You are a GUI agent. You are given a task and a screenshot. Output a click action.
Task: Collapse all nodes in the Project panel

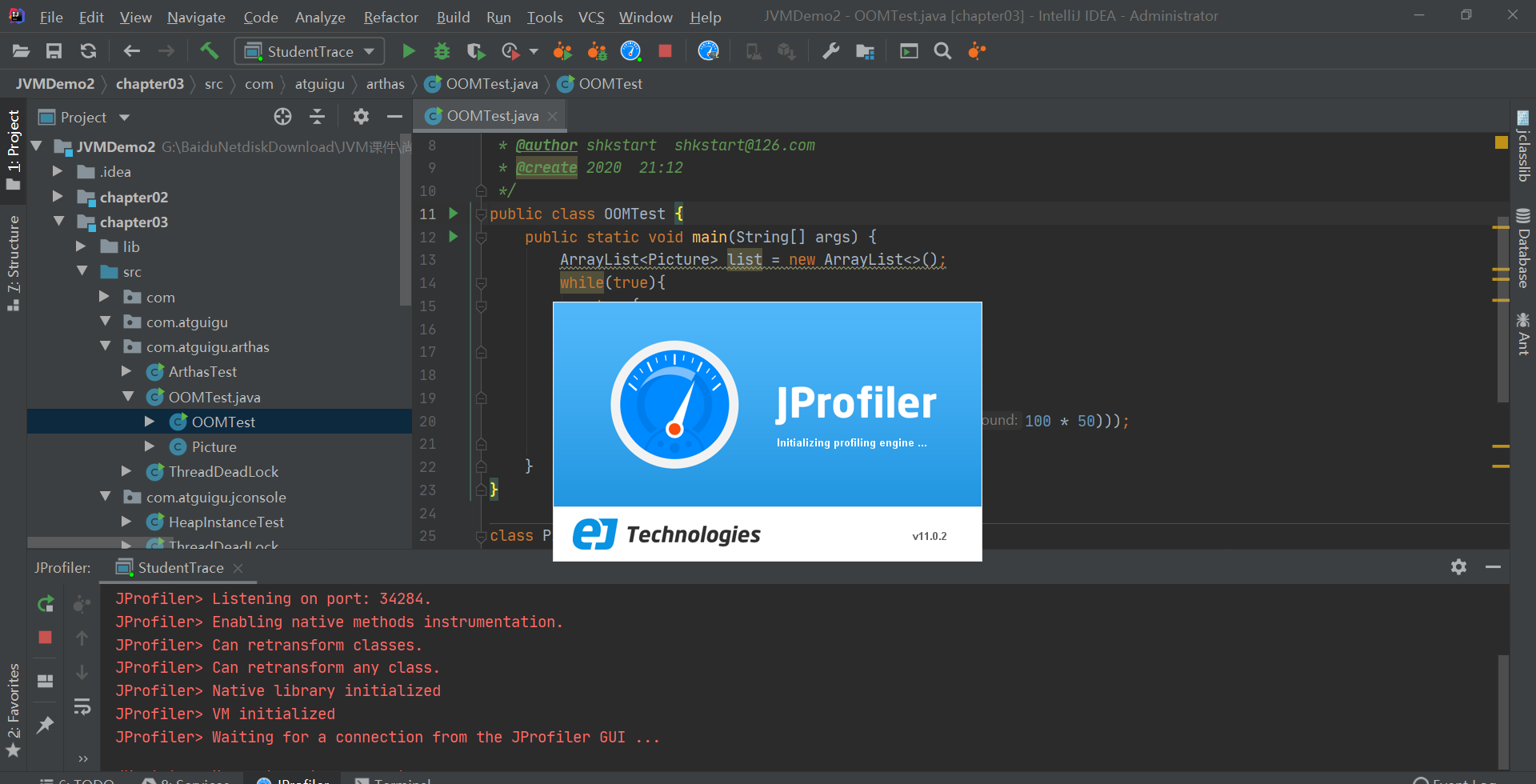(x=318, y=117)
